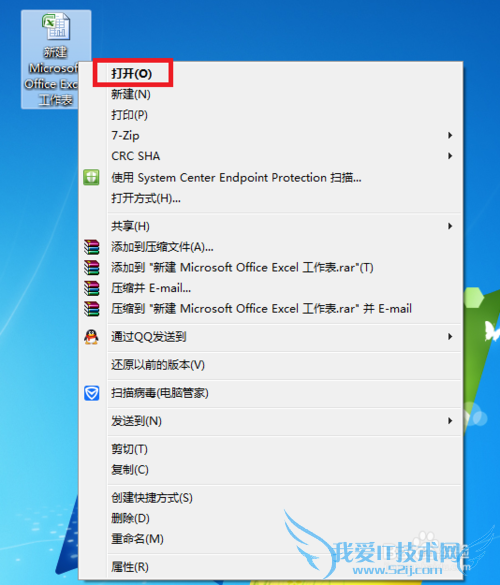Viewport: 500px width, 585px height.
Task: Expand the 7-Zip submenu arrow
Action: 450,135
